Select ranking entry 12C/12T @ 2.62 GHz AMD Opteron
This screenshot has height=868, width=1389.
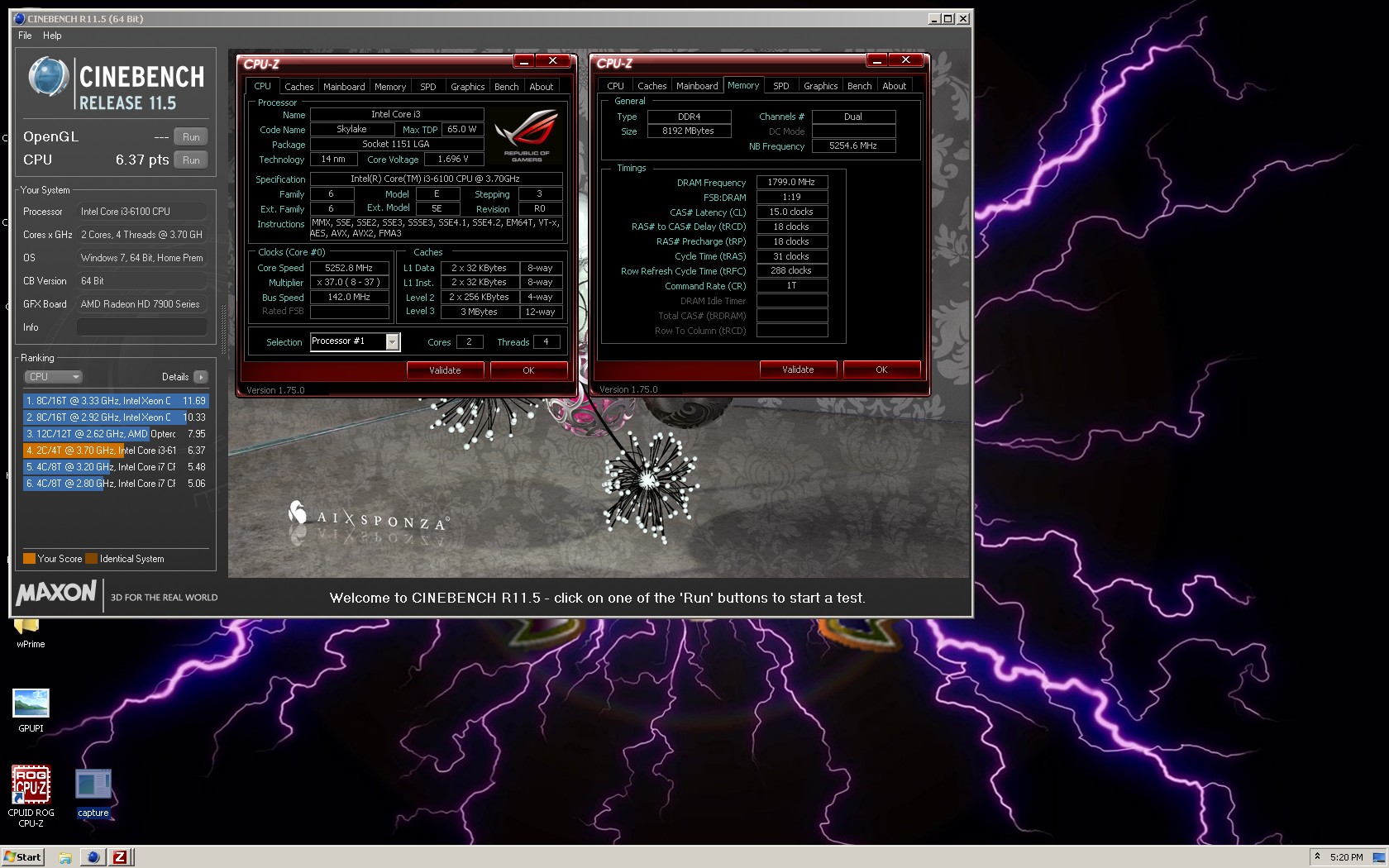pyautogui.click(x=116, y=434)
